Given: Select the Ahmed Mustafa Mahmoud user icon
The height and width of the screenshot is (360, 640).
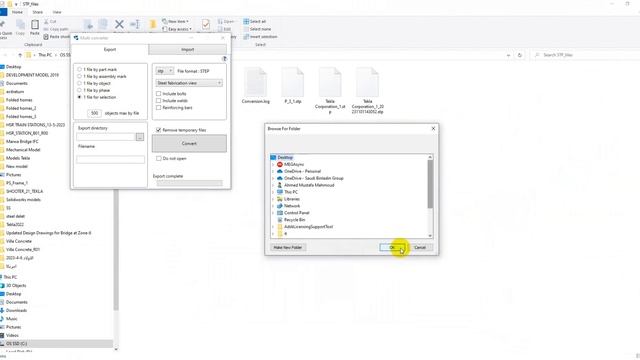Looking at the screenshot, I should click(x=280, y=185).
